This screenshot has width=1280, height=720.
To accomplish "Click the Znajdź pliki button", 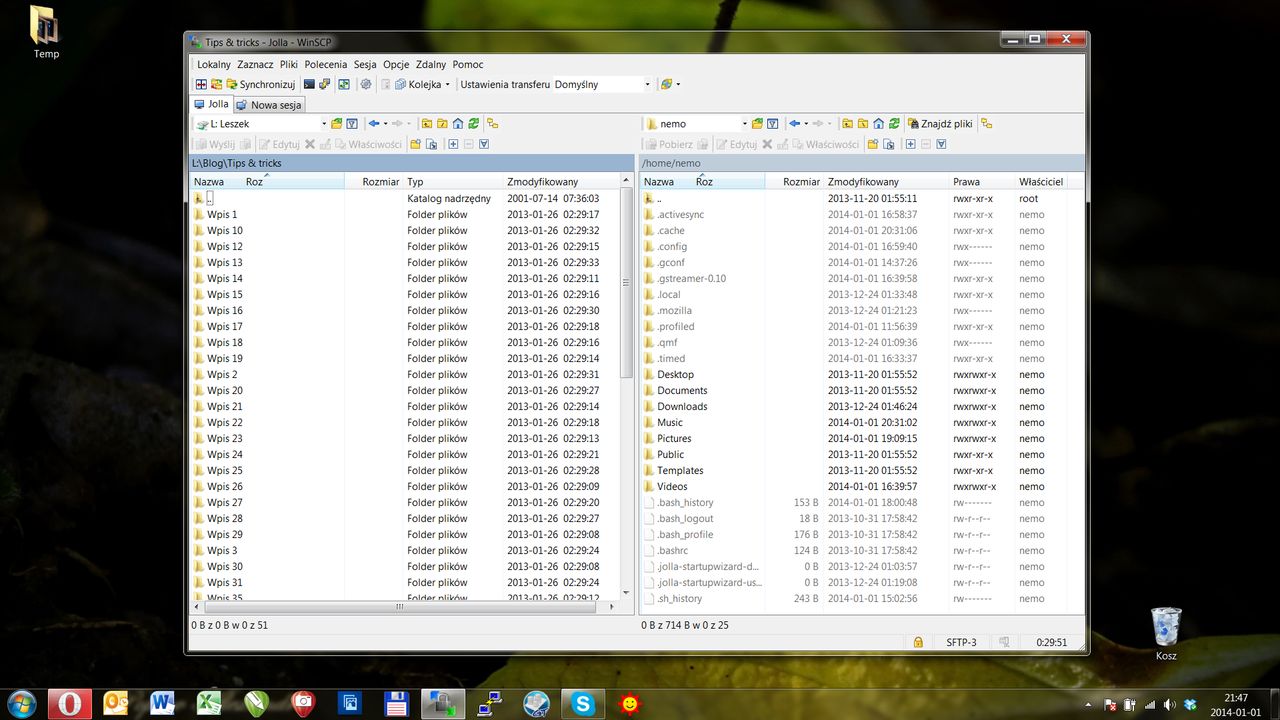I will [x=940, y=124].
